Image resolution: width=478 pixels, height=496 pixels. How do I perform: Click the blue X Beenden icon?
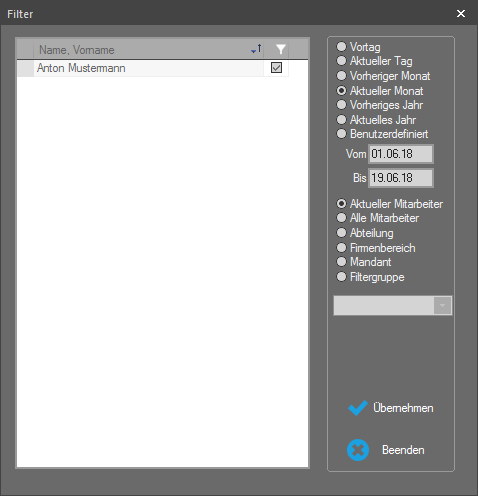[x=358, y=450]
